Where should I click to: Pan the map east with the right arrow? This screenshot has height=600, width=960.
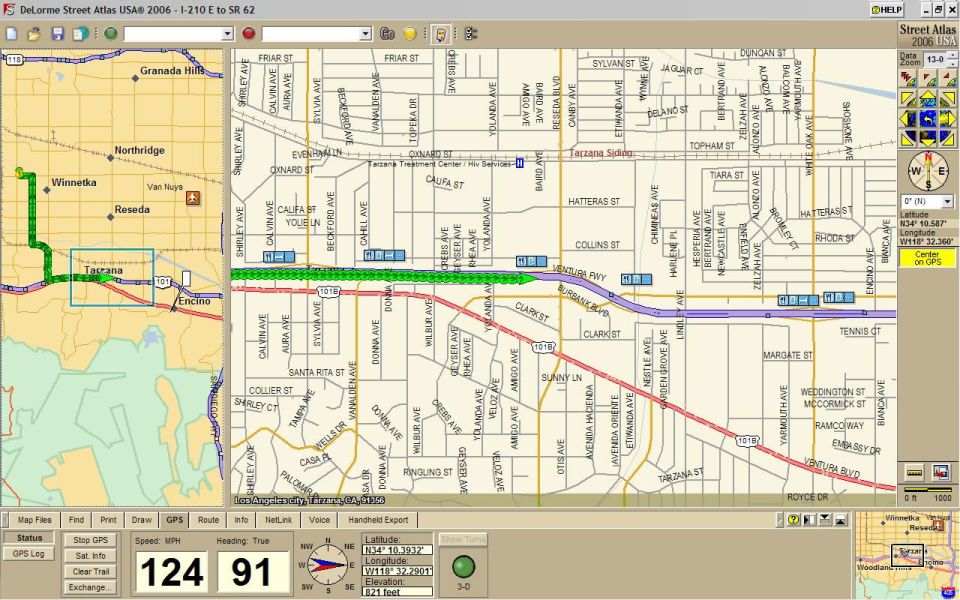(x=948, y=118)
